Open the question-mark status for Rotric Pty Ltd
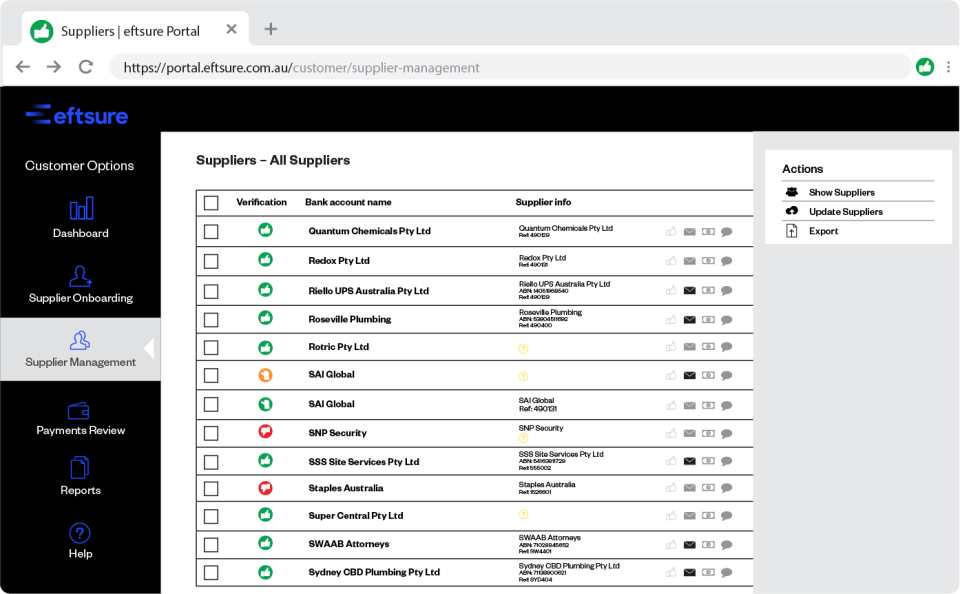Image resolution: width=960 pixels, height=594 pixels. point(521,348)
